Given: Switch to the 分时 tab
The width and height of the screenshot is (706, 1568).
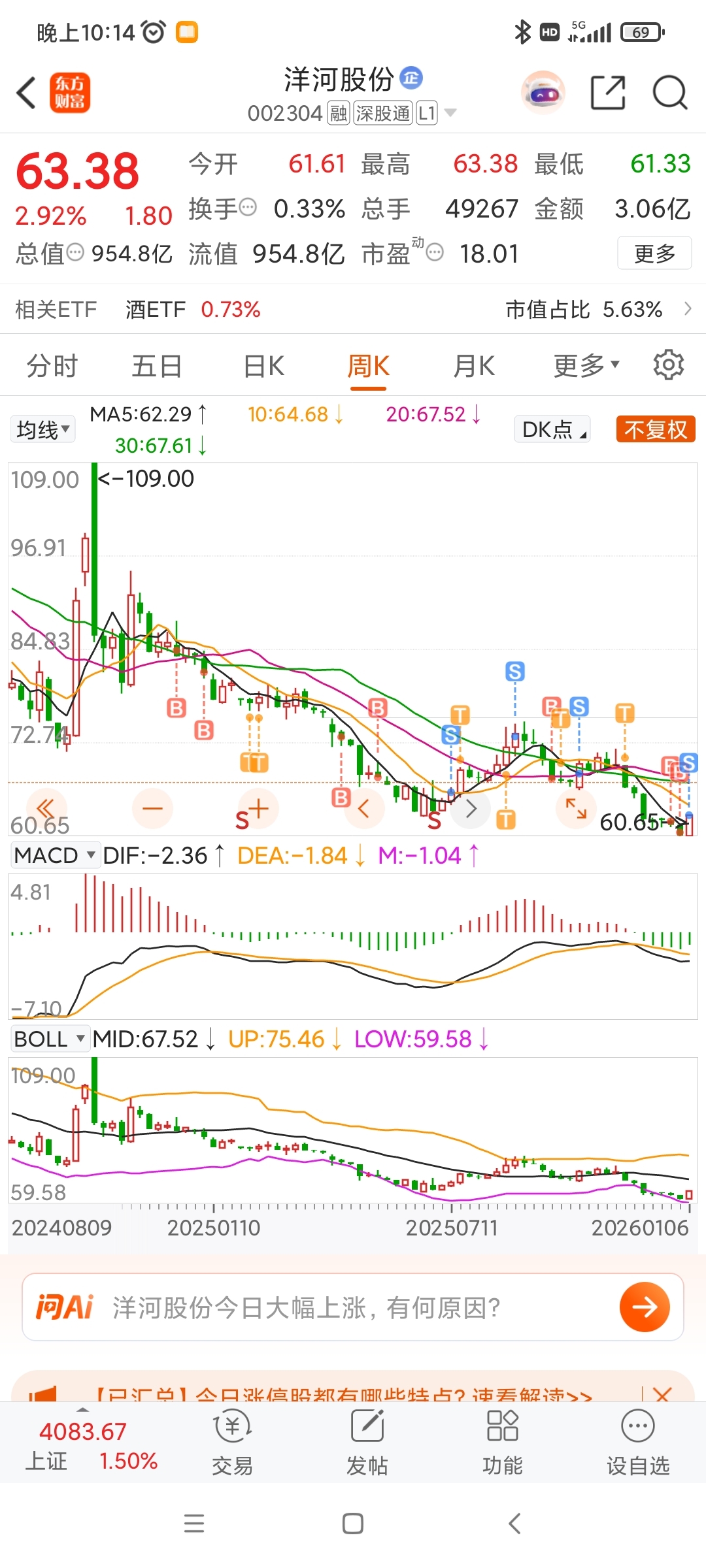Looking at the screenshot, I should [52, 365].
